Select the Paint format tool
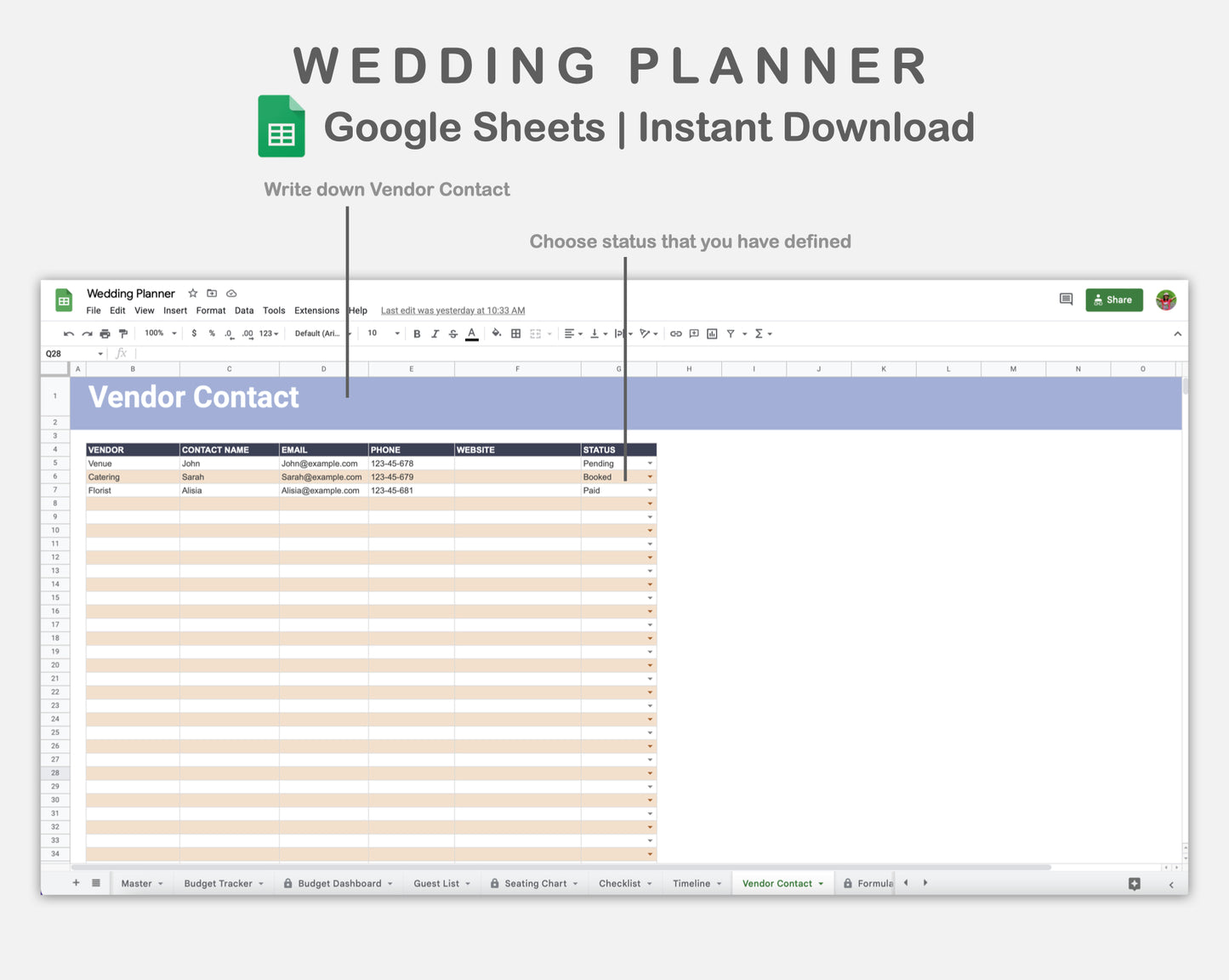The image size is (1229, 980). (x=123, y=333)
